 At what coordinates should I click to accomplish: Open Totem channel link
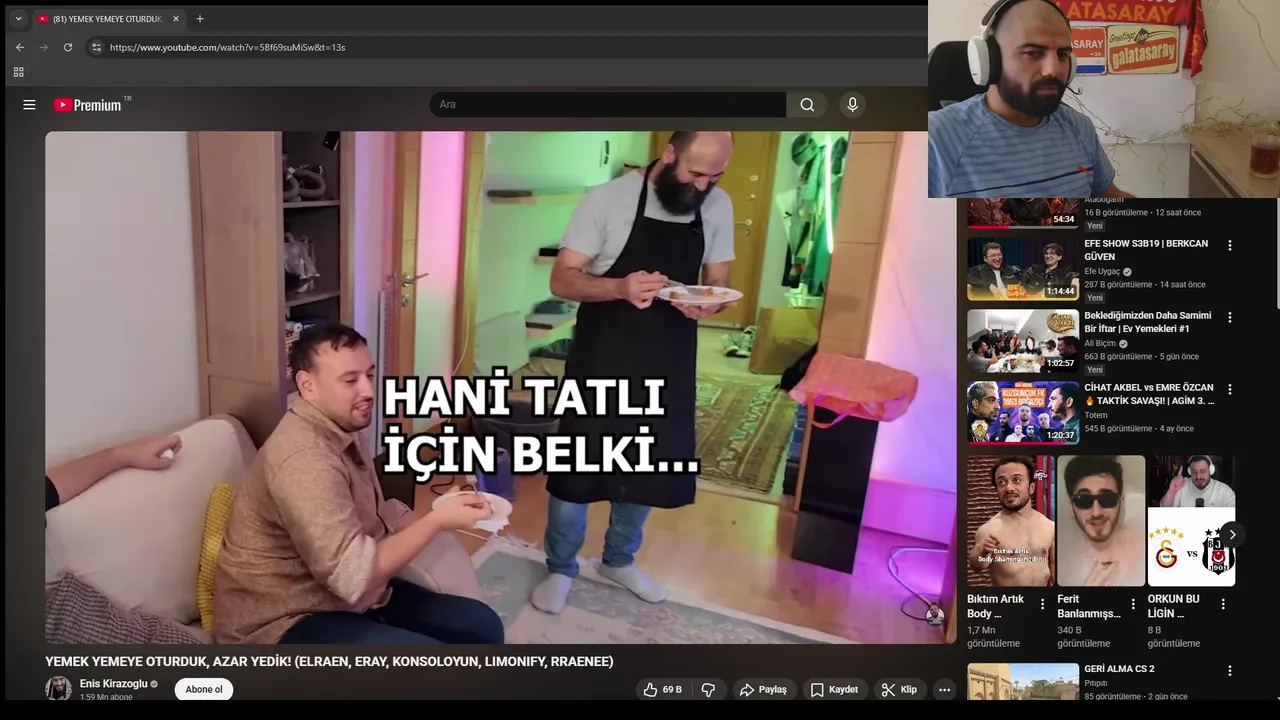[x=1096, y=415]
